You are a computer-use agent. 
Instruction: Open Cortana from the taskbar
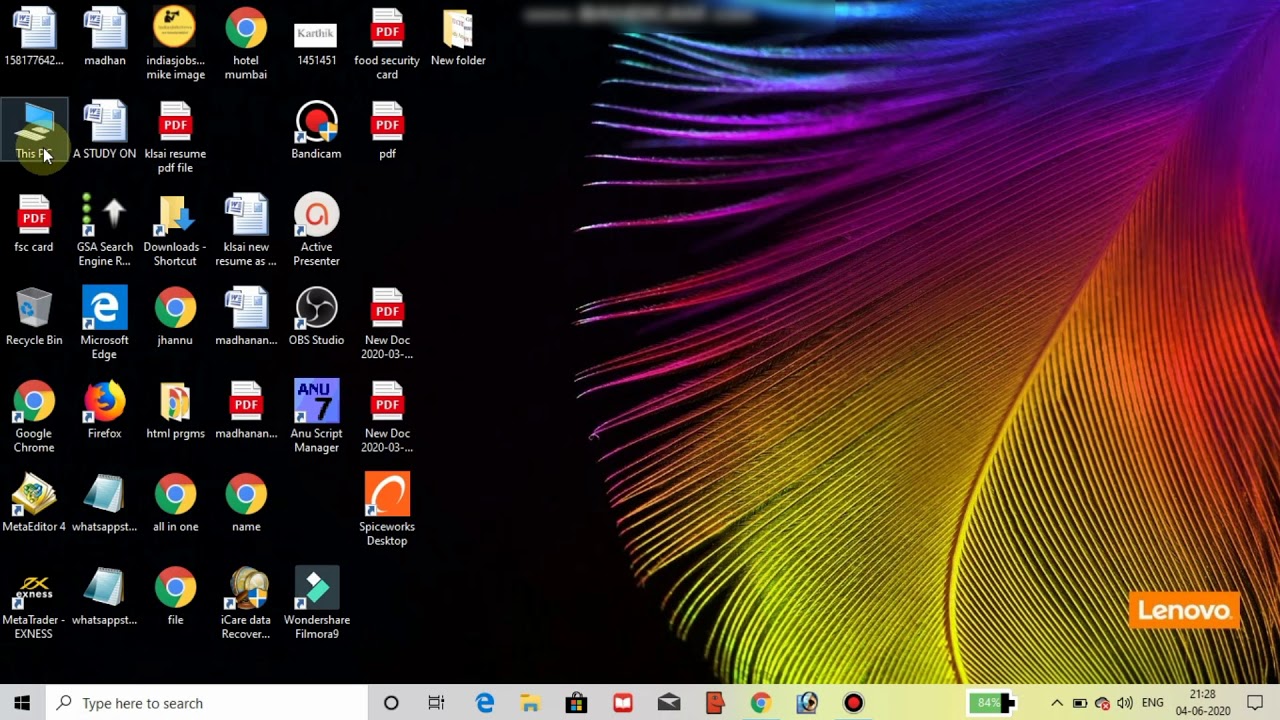pyautogui.click(x=391, y=703)
